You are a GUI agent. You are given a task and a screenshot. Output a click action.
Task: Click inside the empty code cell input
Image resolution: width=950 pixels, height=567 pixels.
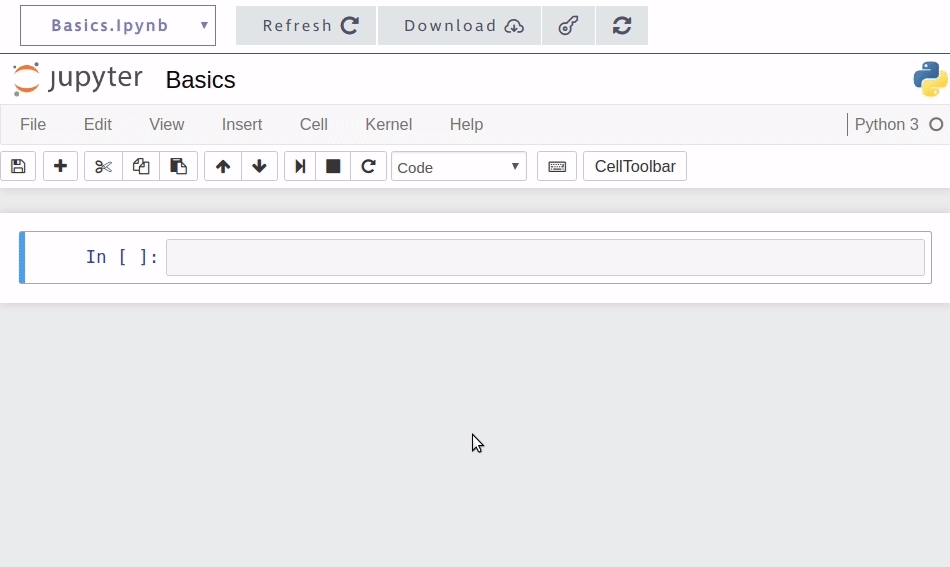click(x=545, y=257)
